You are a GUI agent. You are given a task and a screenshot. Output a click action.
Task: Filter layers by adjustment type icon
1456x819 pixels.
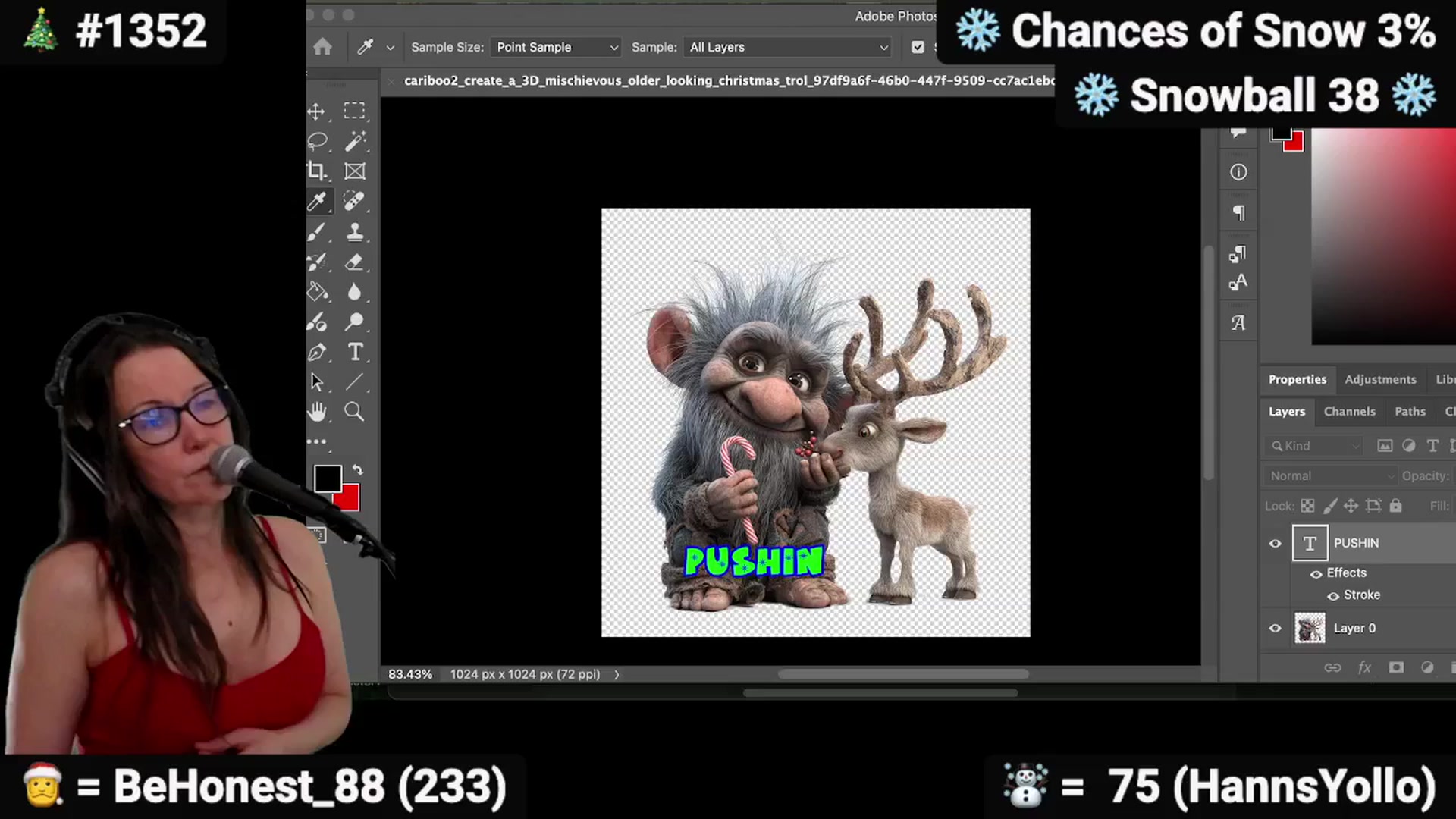[1409, 446]
